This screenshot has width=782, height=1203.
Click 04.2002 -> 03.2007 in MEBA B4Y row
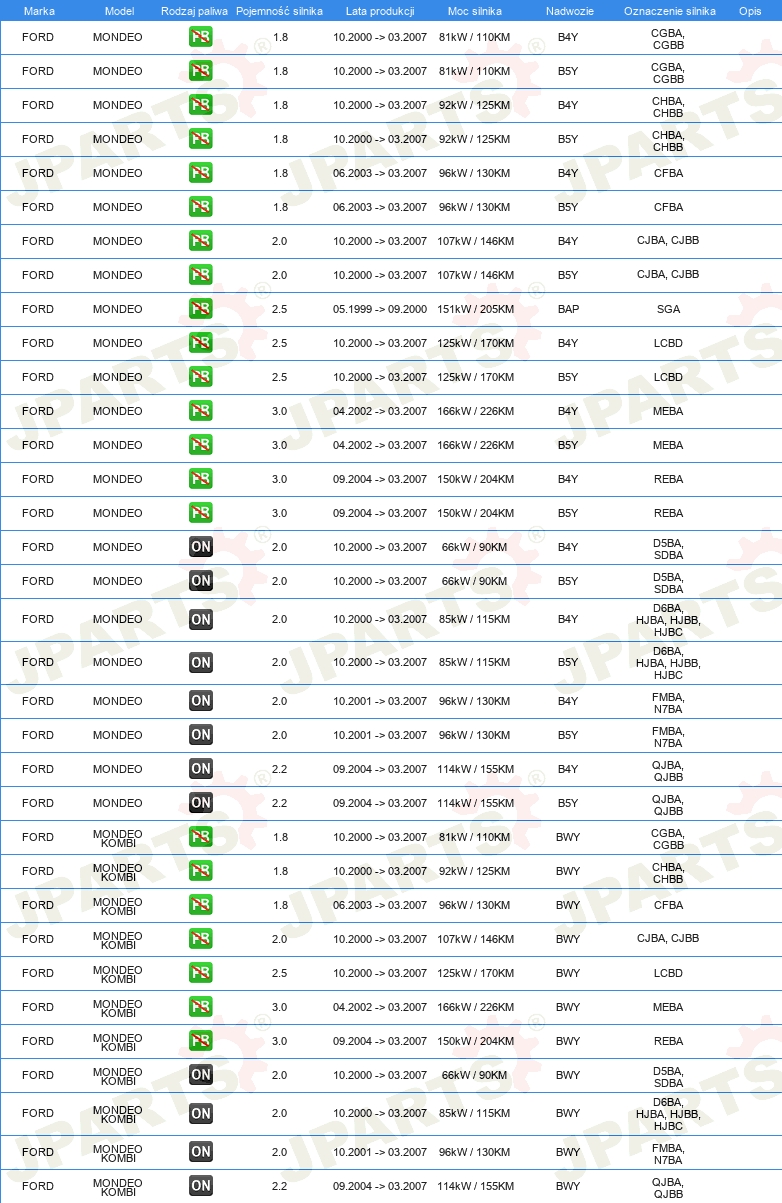tap(380, 412)
